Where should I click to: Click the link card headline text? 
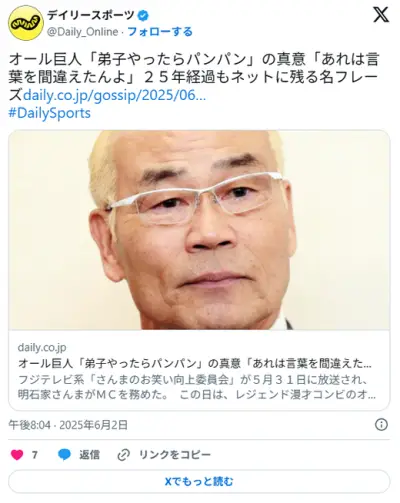tap(195, 363)
